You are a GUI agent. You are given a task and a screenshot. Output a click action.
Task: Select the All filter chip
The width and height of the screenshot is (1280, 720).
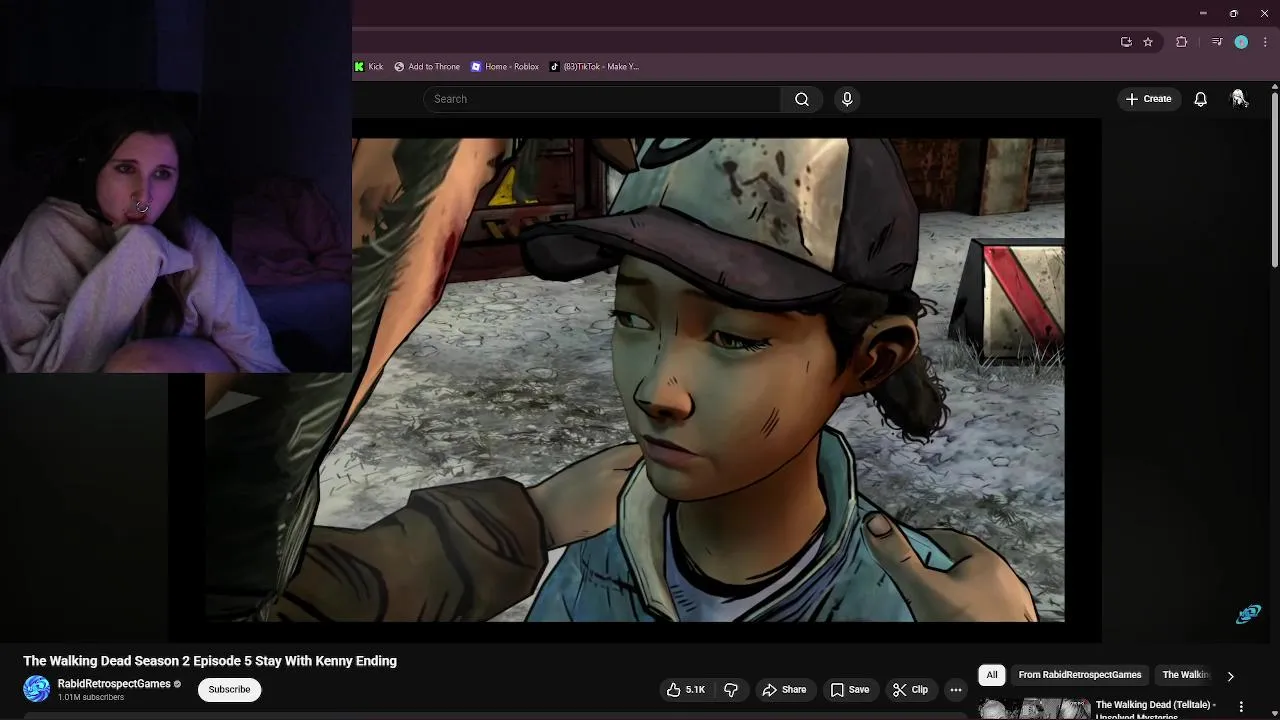(992, 675)
